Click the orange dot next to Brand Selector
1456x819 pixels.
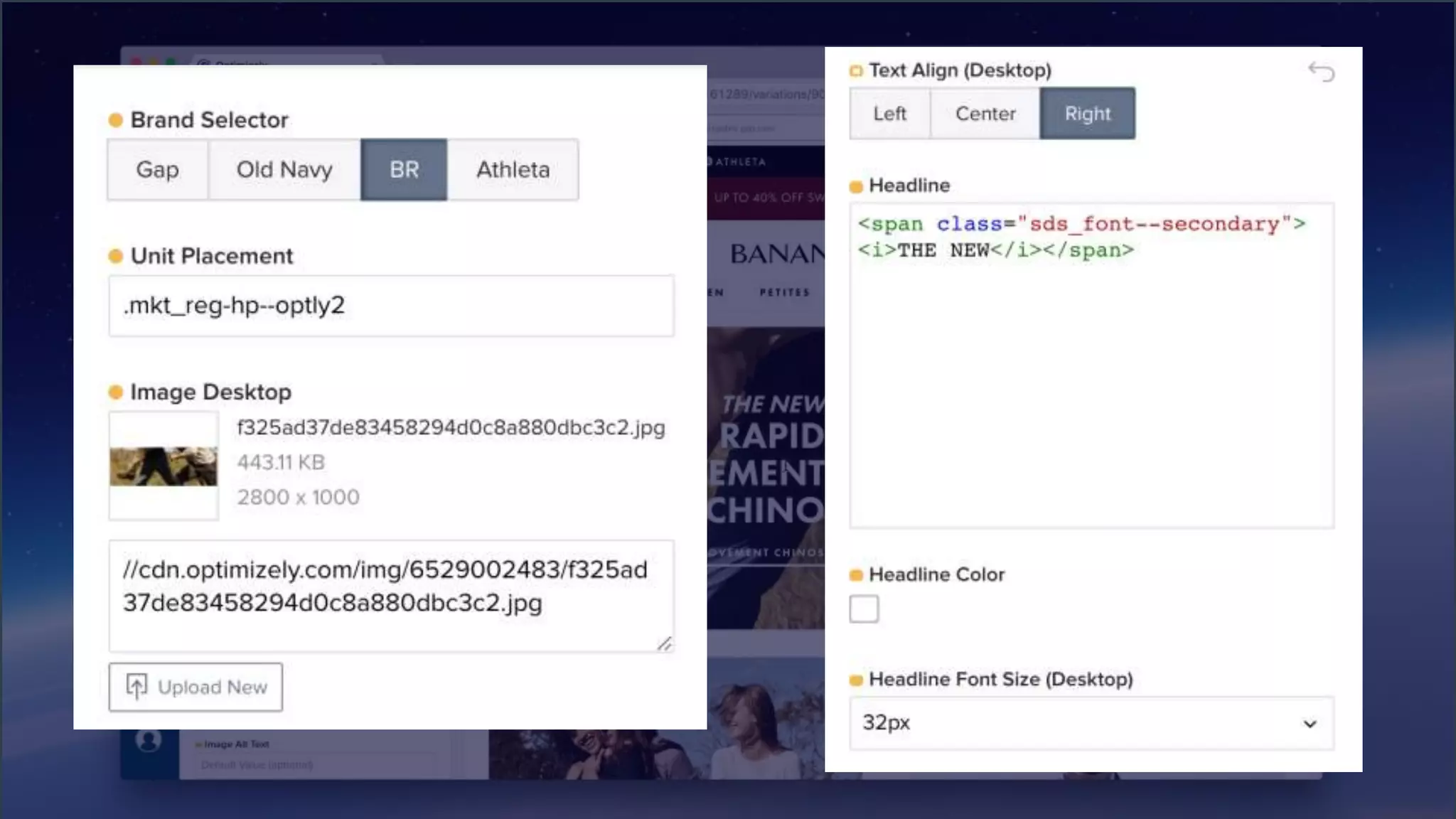pos(115,120)
